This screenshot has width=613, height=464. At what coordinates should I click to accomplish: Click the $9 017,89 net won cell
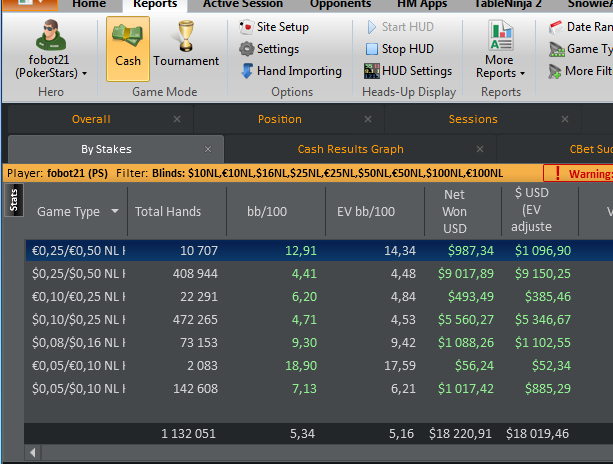tap(466, 274)
